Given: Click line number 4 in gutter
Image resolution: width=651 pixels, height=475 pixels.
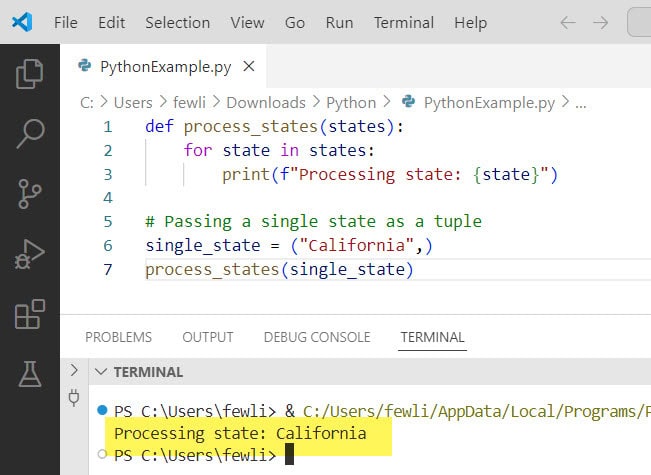Looking at the screenshot, I should click(x=108, y=198).
